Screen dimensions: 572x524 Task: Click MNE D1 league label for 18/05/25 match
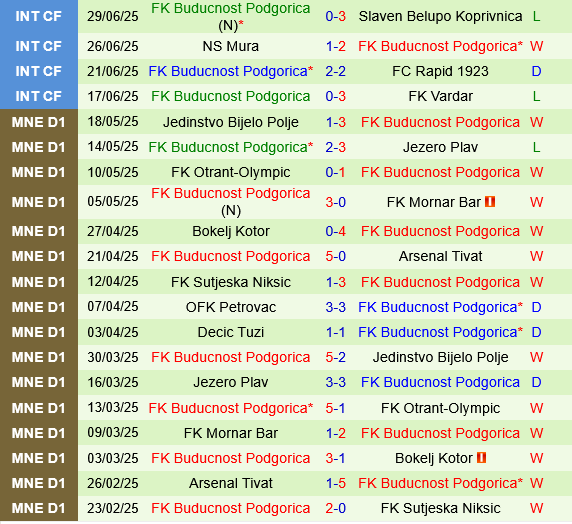tap(39, 122)
